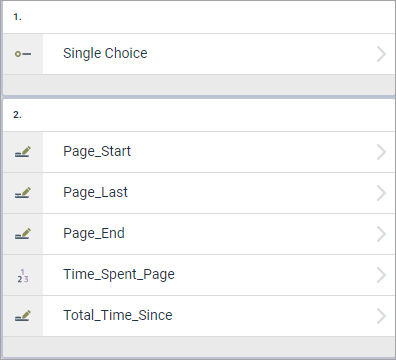
Task: Expand Total_Time_Since using its right chevron
Action: (381, 316)
